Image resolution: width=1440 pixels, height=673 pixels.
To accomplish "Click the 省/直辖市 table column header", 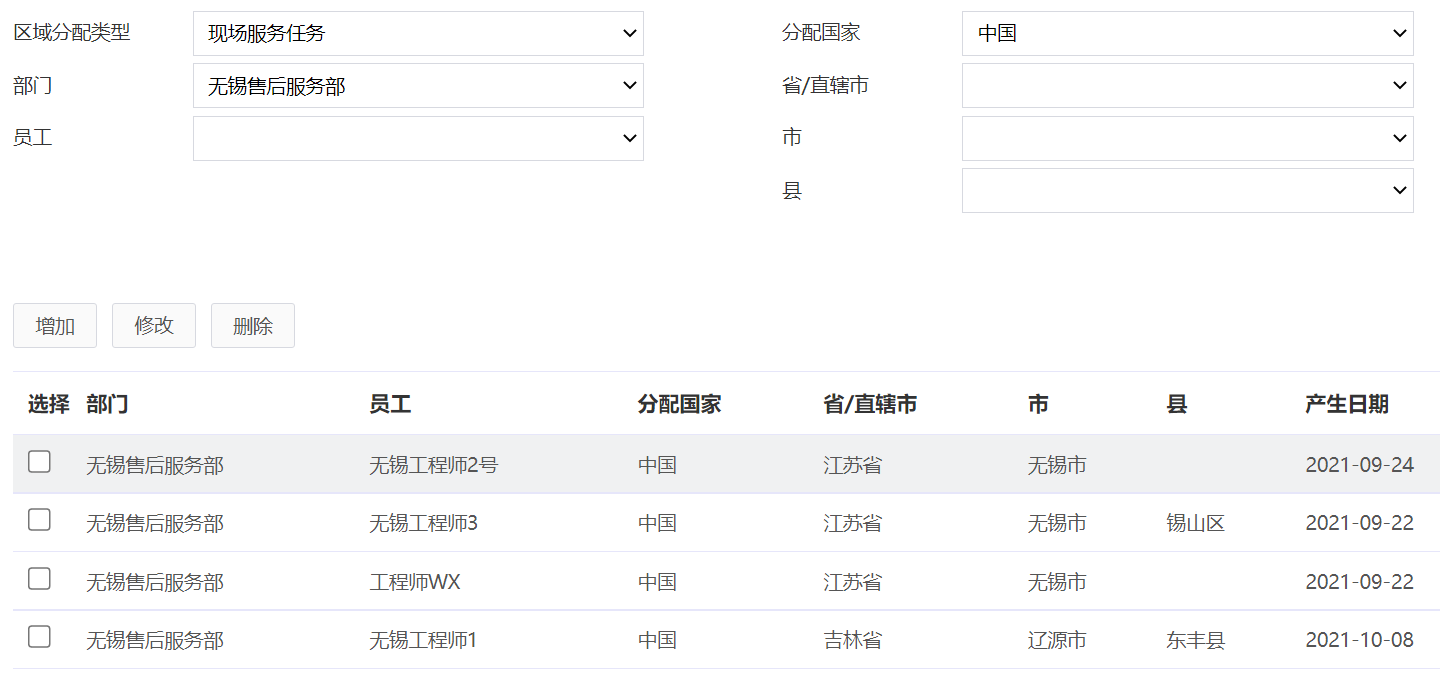I will pos(870,404).
